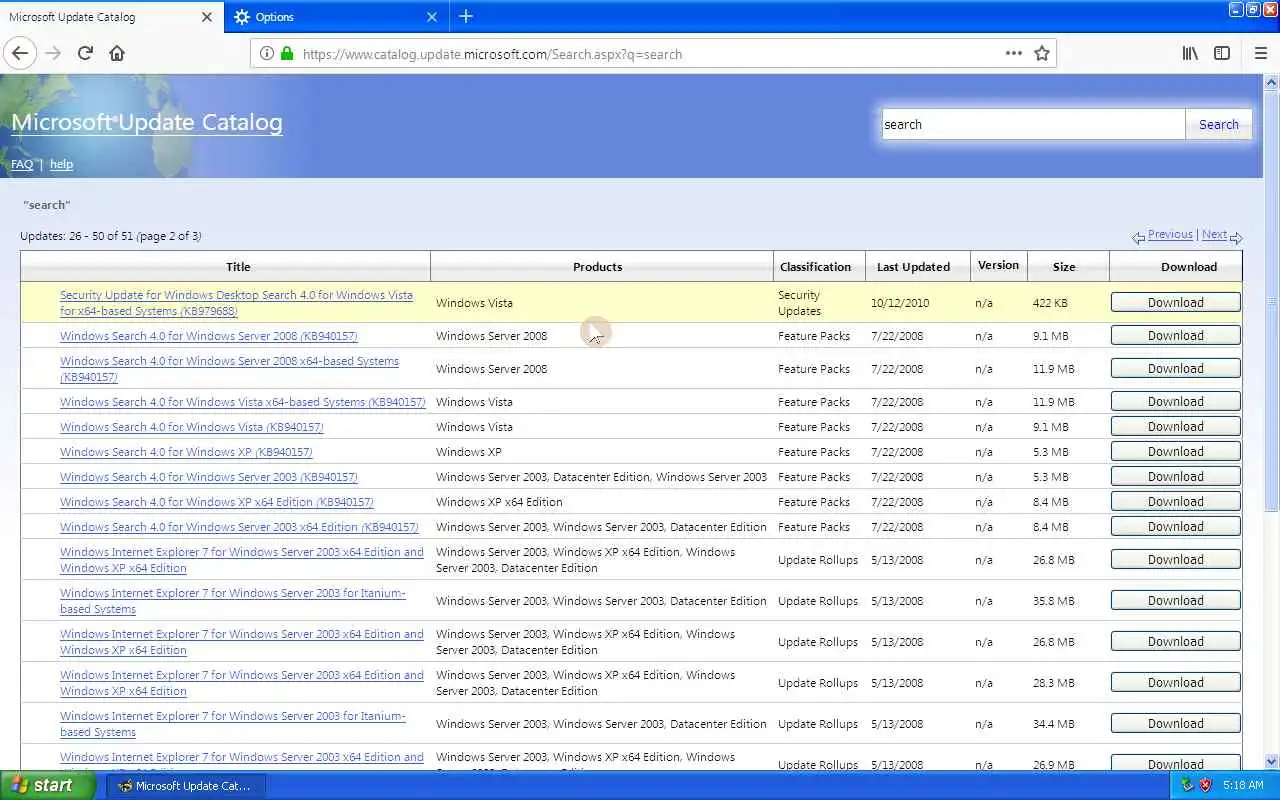Click the security shield tray icon
Screen dimensions: 1280x800
pos(1206,785)
